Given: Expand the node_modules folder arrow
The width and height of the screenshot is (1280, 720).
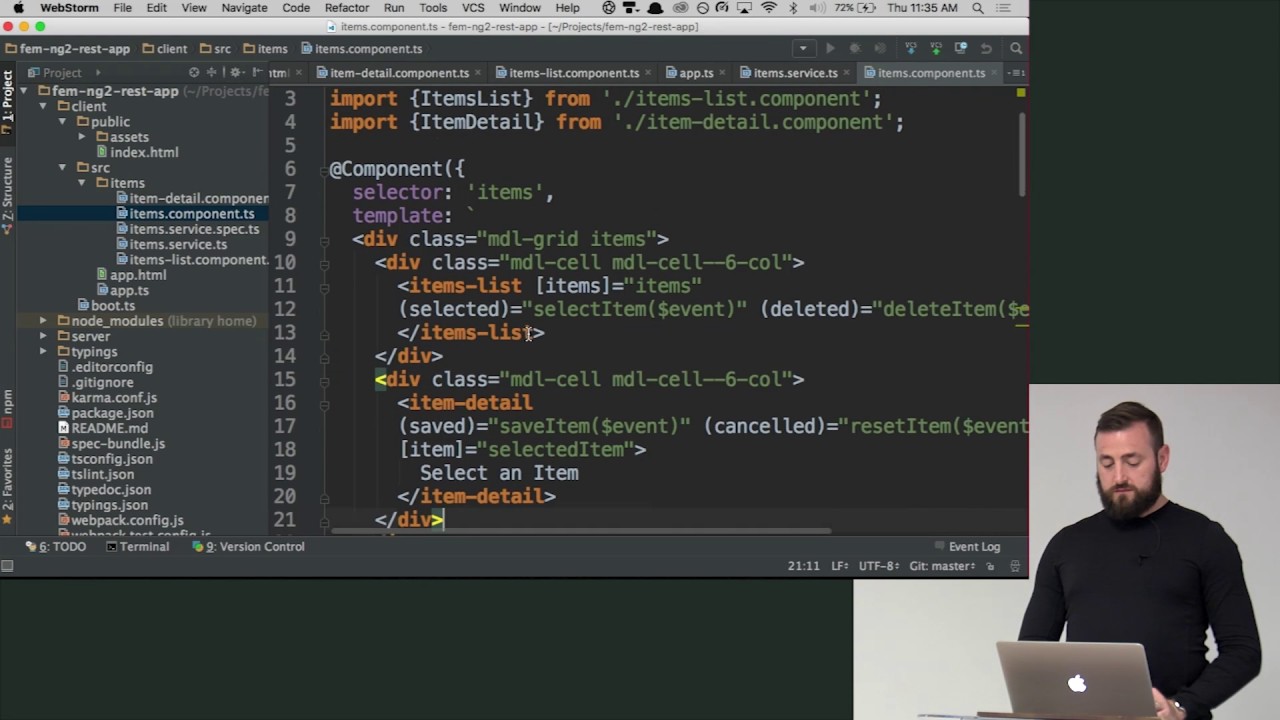Looking at the screenshot, I should click(x=43, y=321).
